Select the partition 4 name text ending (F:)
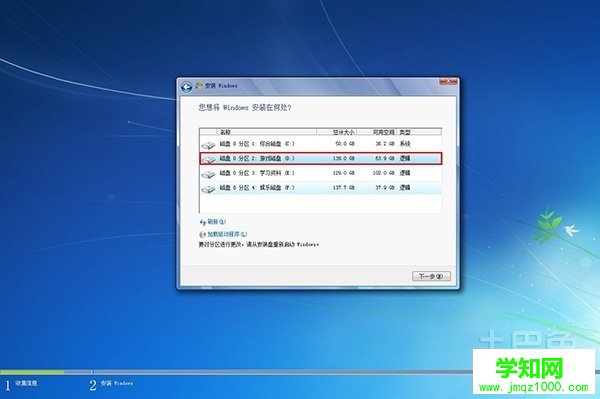600x399 pixels. point(257,187)
